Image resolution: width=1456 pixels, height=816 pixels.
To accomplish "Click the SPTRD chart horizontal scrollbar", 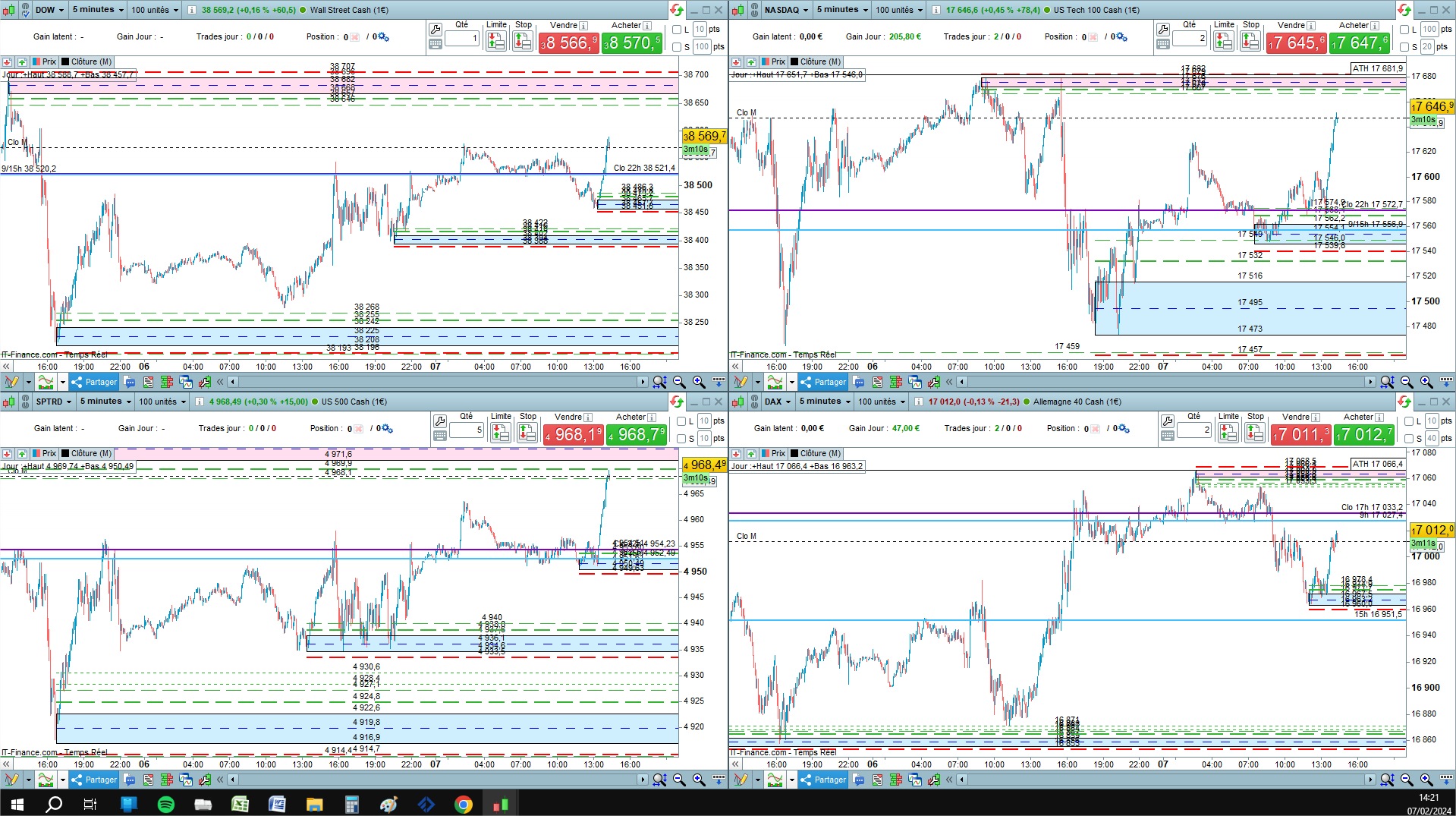I will click(x=437, y=780).
